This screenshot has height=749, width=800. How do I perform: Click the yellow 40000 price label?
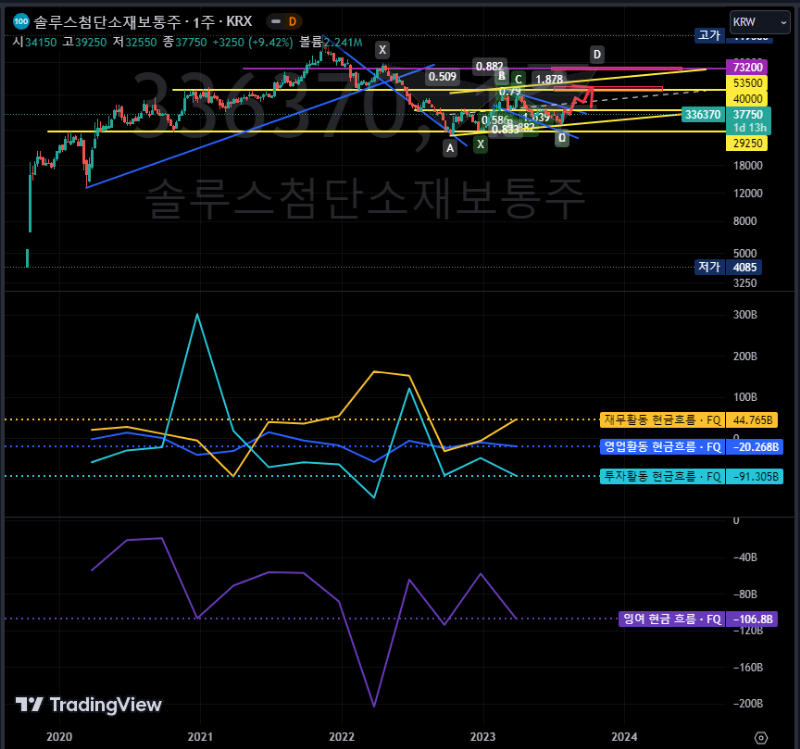coord(747,98)
